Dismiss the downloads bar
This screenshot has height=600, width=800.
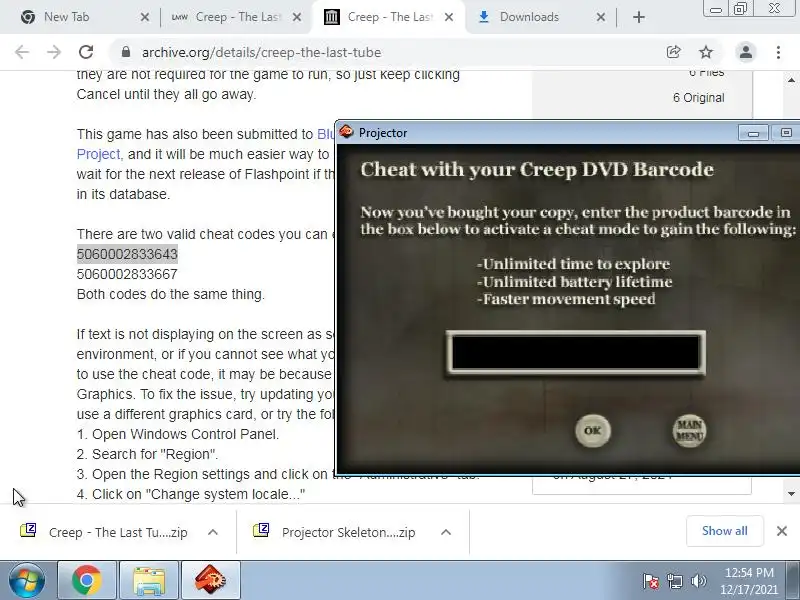pos(782,531)
